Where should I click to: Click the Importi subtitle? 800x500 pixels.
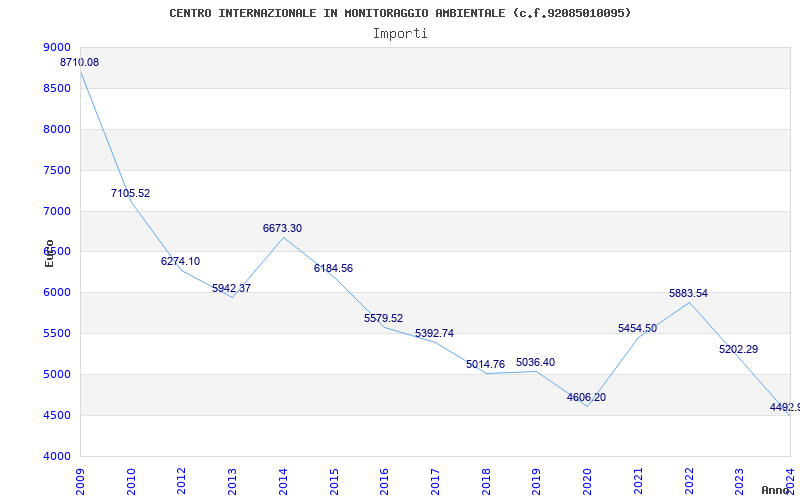click(x=400, y=34)
